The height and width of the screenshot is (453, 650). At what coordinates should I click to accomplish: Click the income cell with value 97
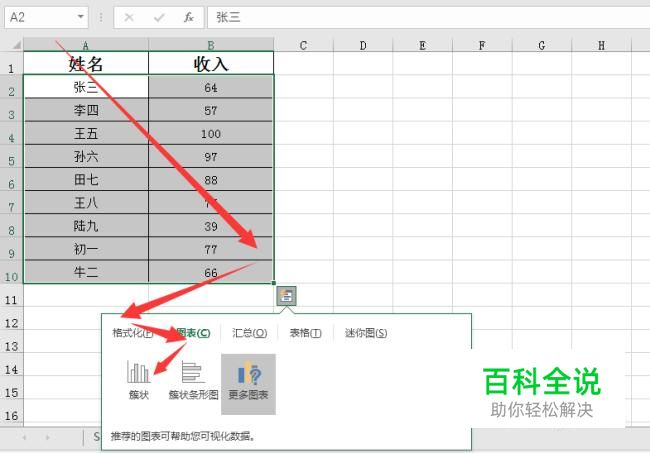tap(211, 156)
